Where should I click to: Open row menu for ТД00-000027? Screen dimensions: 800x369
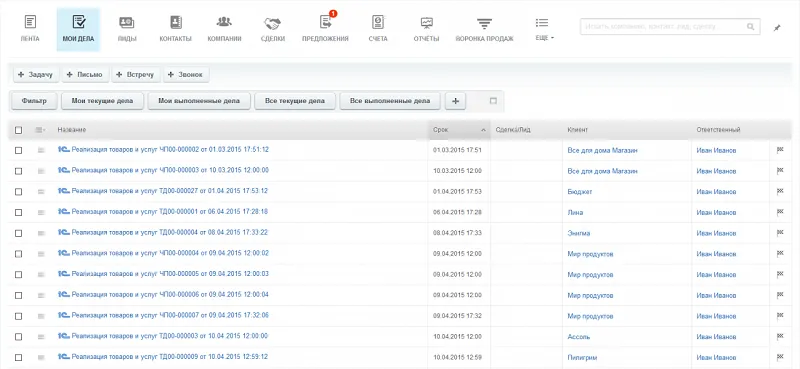(x=41, y=192)
